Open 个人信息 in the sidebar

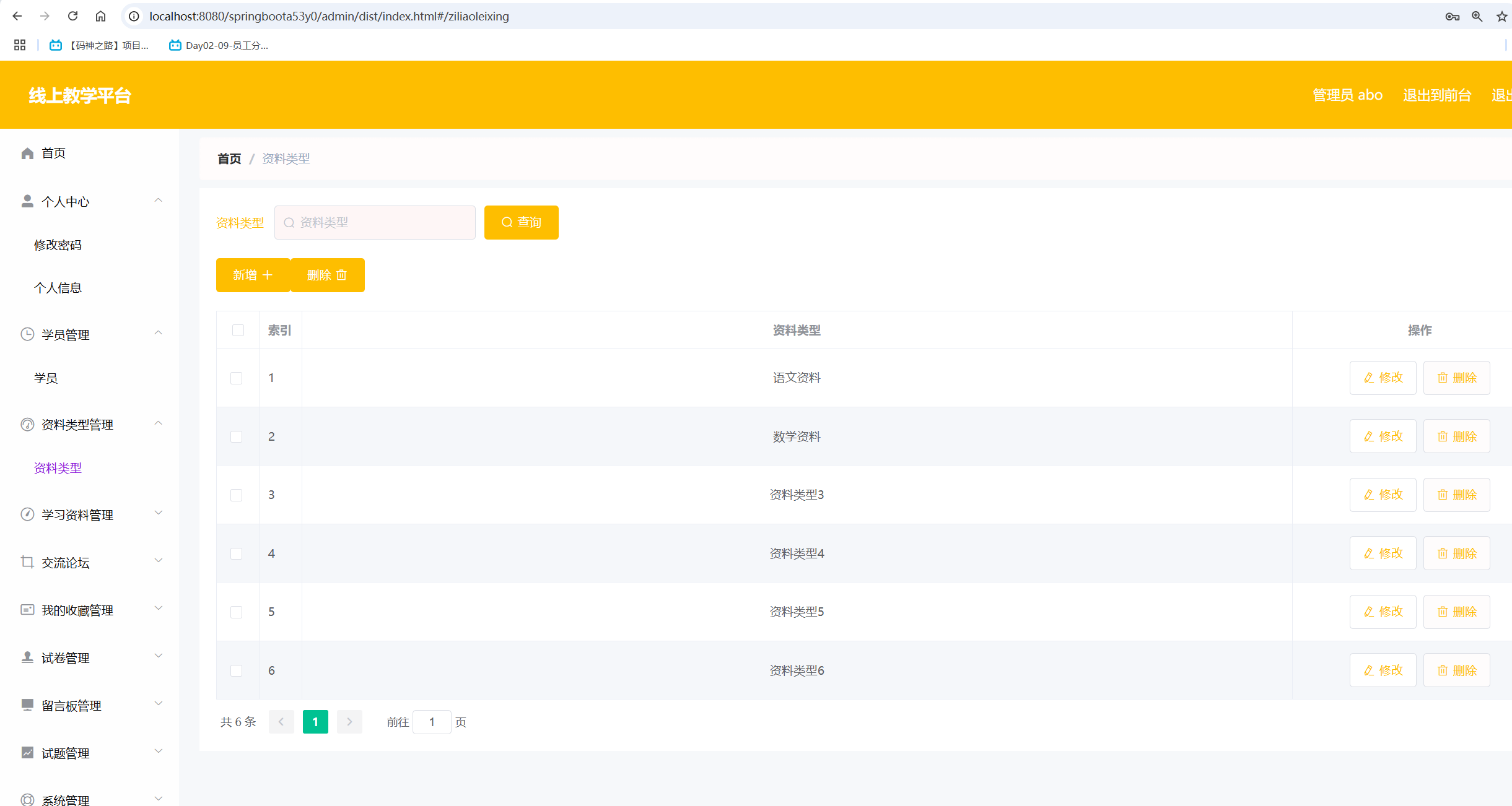pyautogui.click(x=58, y=288)
